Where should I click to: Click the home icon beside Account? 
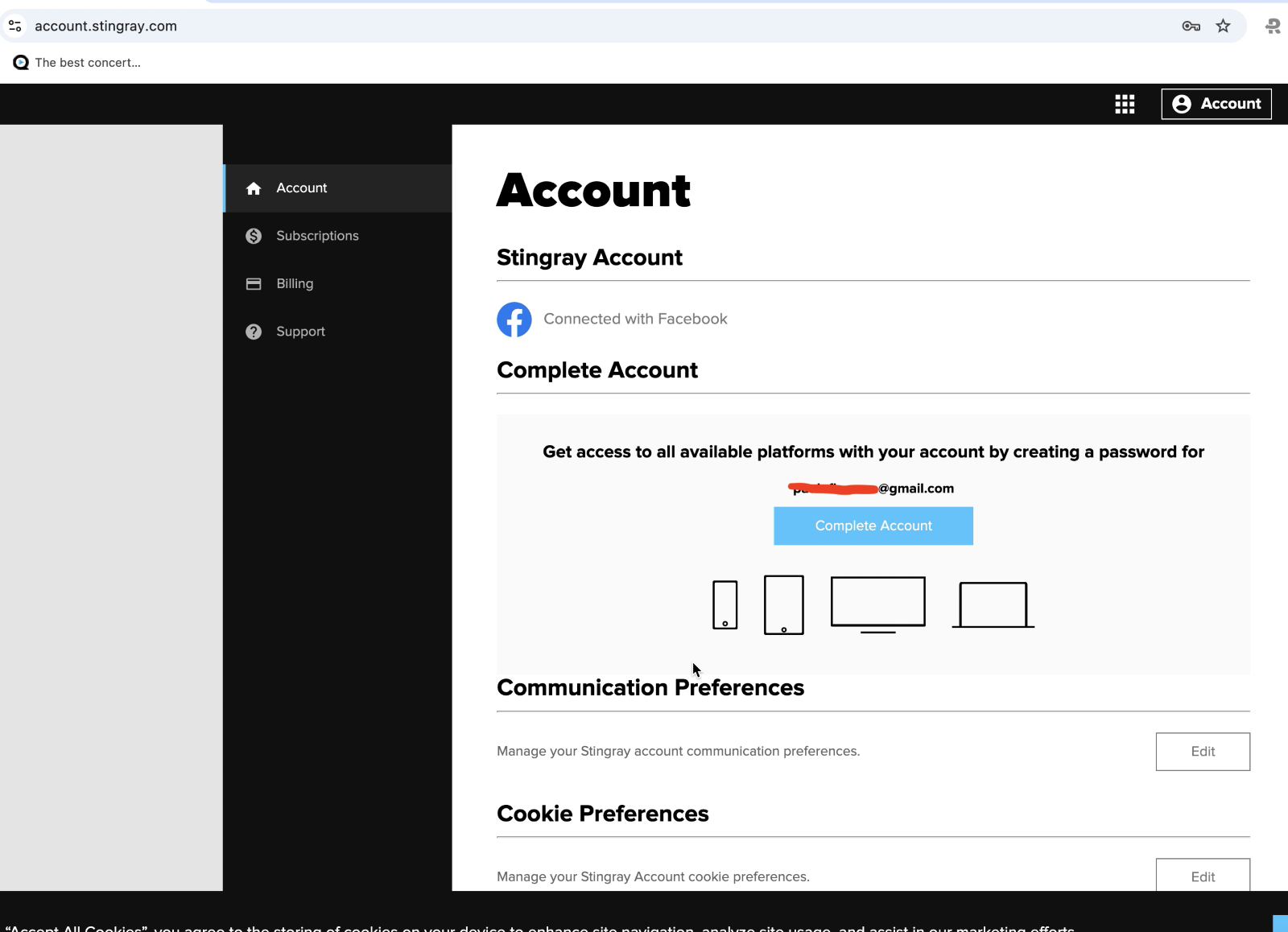click(x=253, y=188)
